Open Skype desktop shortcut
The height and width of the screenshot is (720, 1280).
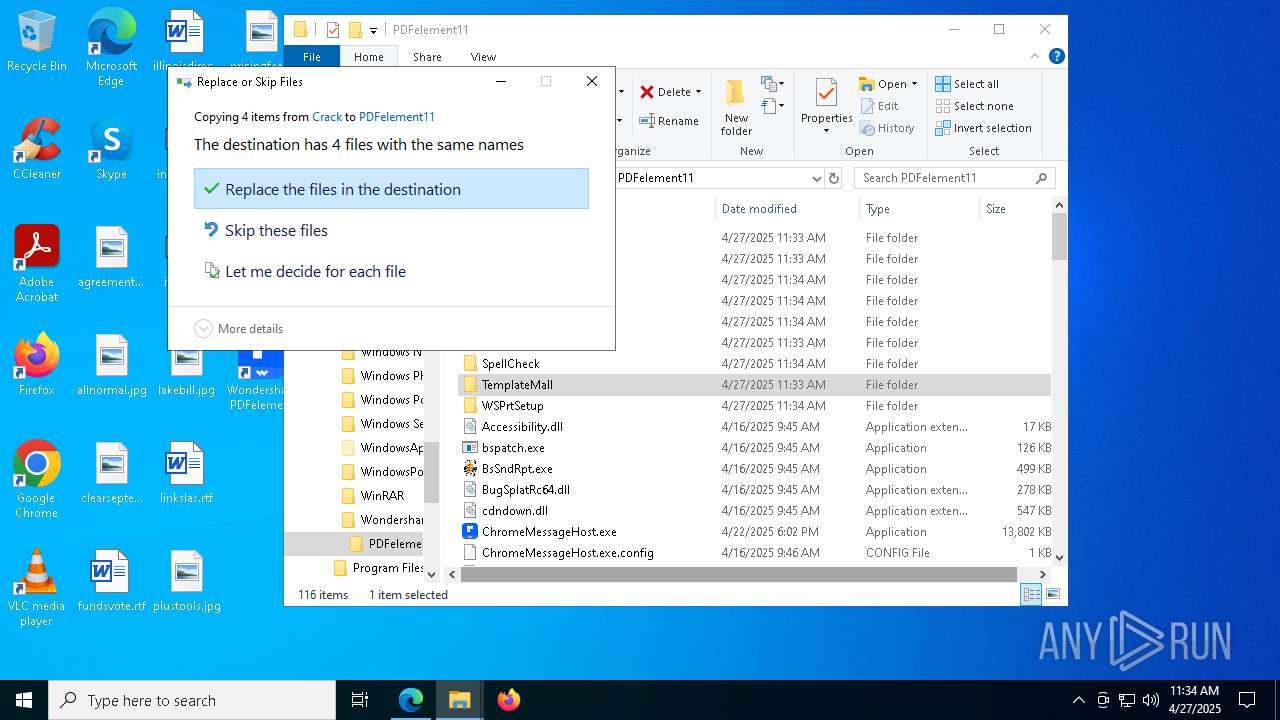111,149
